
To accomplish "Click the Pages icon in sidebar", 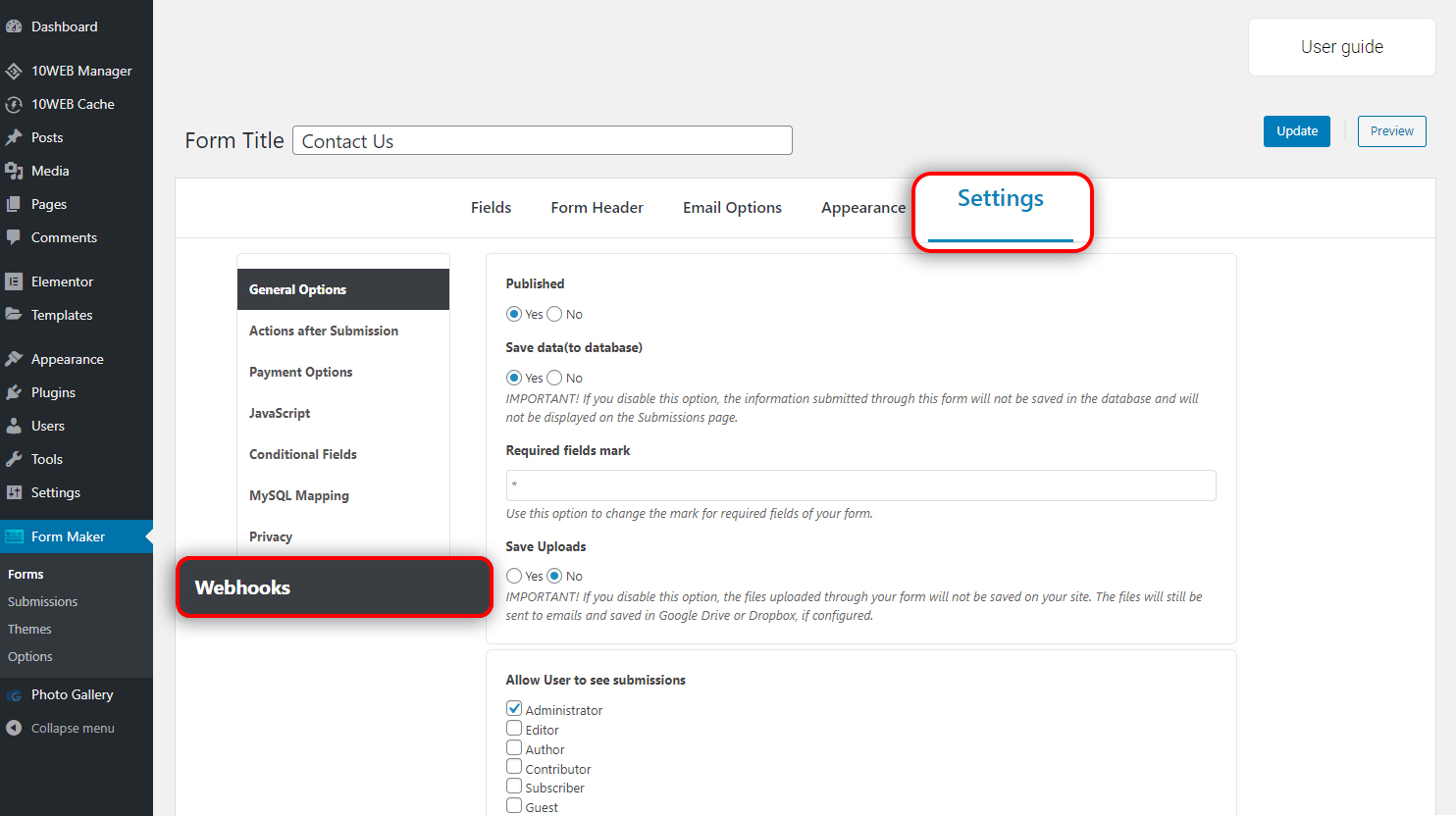I will pos(14,204).
